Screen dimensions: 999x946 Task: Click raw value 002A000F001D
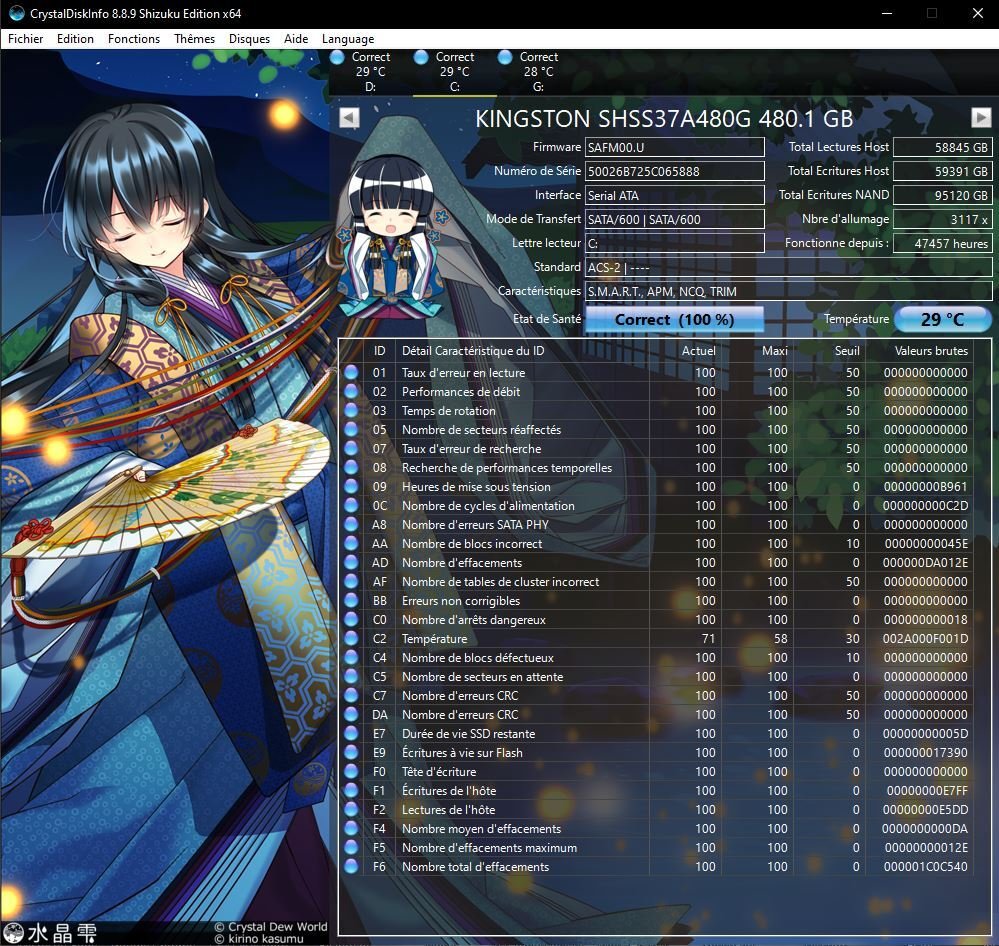(925, 638)
